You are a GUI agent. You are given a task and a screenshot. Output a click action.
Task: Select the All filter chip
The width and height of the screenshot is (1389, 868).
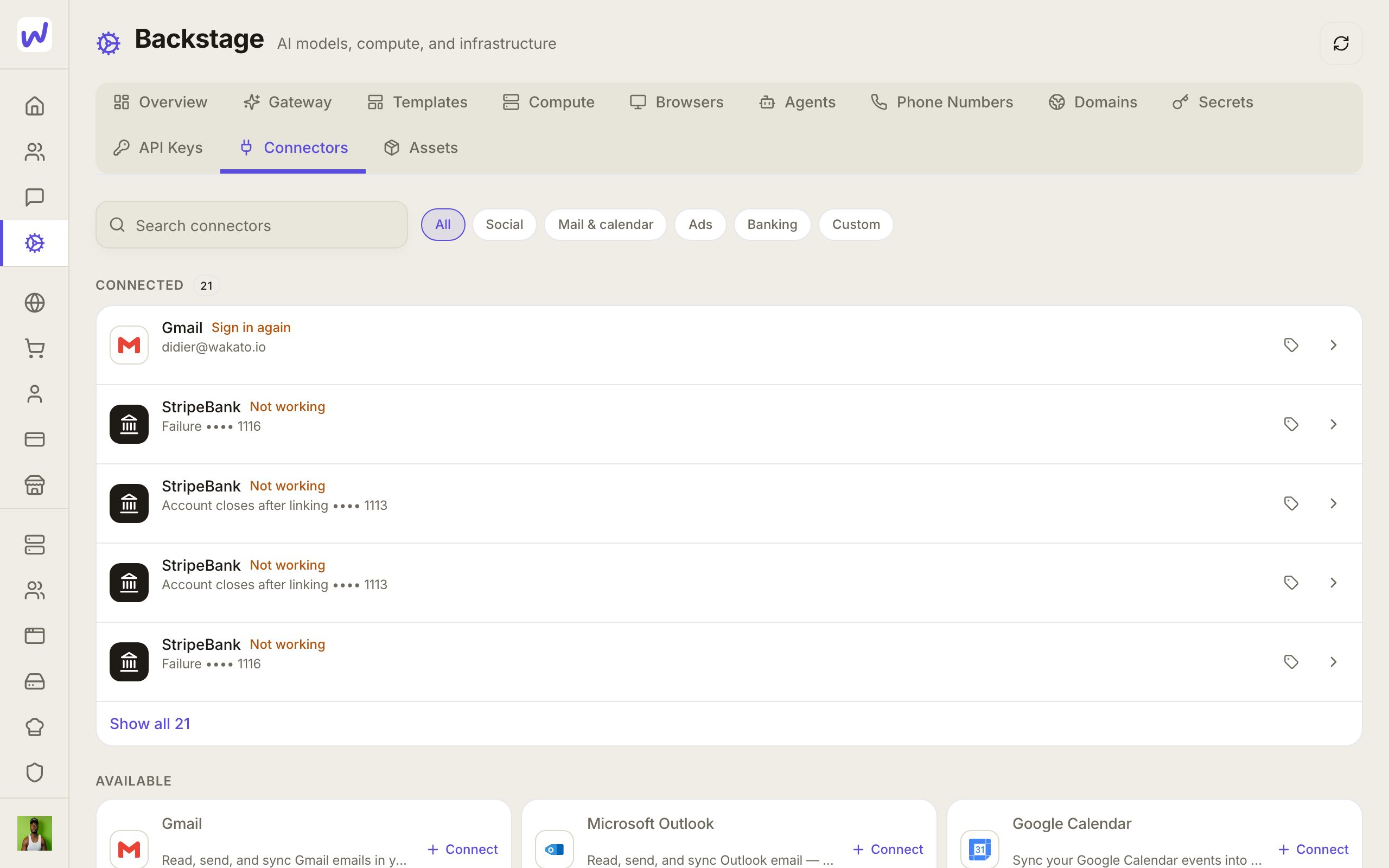[443, 225]
